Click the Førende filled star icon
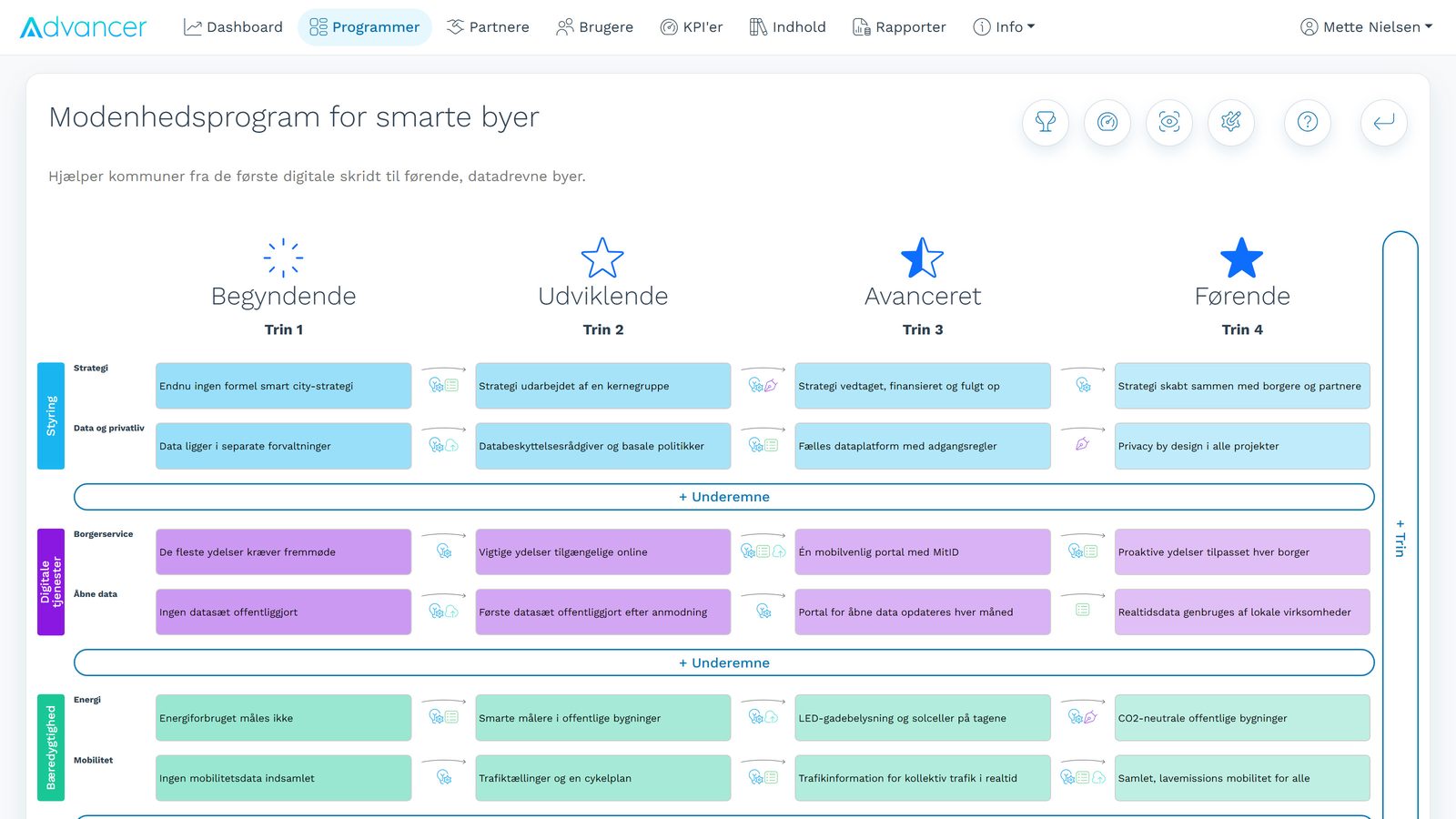1456x819 pixels. [1242, 258]
